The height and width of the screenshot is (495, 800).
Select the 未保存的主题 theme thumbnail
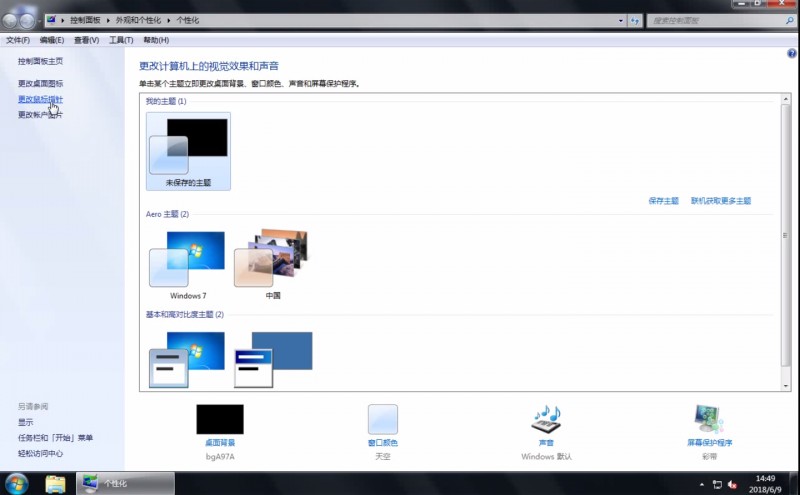(188, 152)
